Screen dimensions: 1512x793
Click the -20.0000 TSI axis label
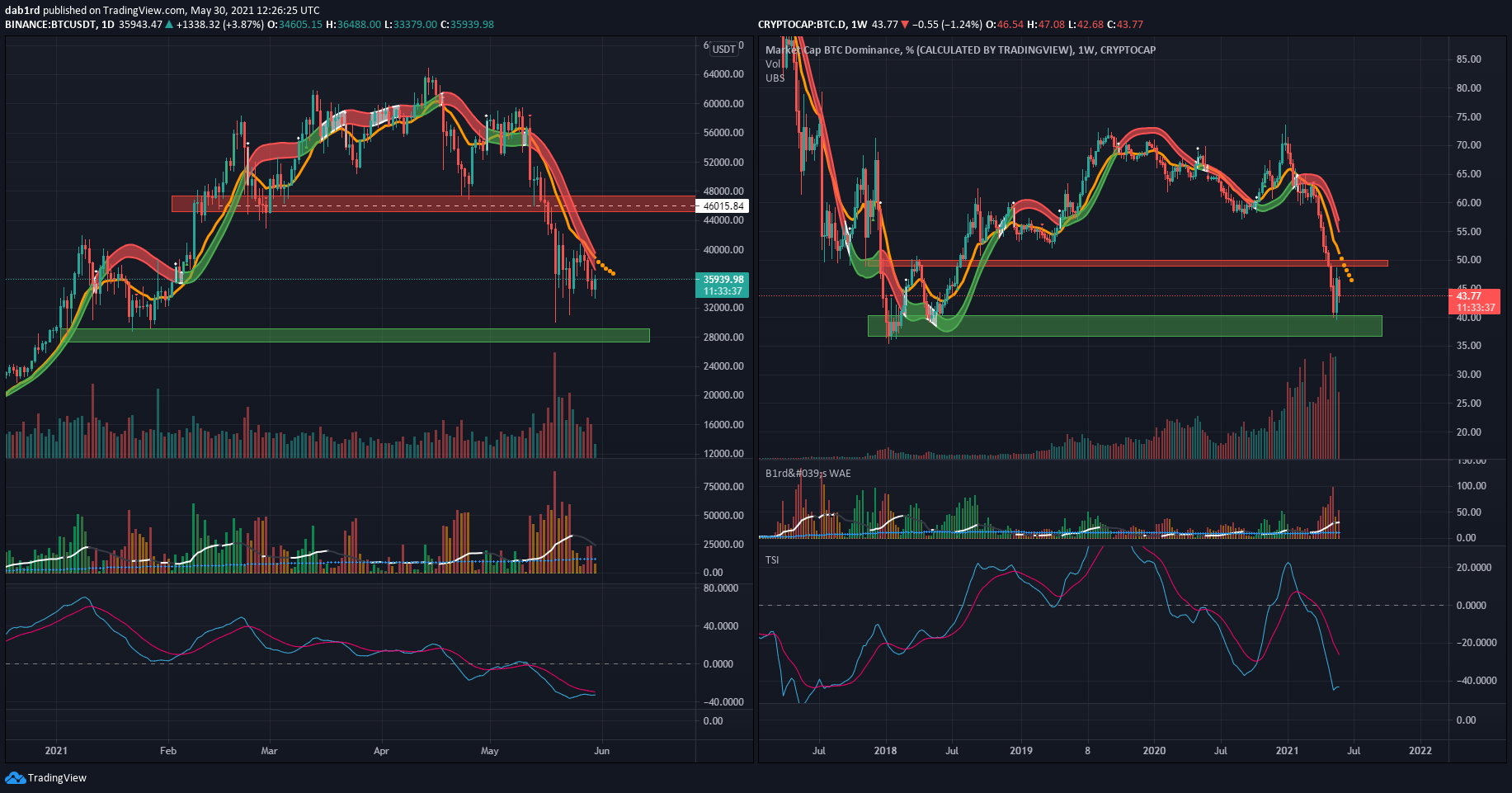click(x=1477, y=643)
